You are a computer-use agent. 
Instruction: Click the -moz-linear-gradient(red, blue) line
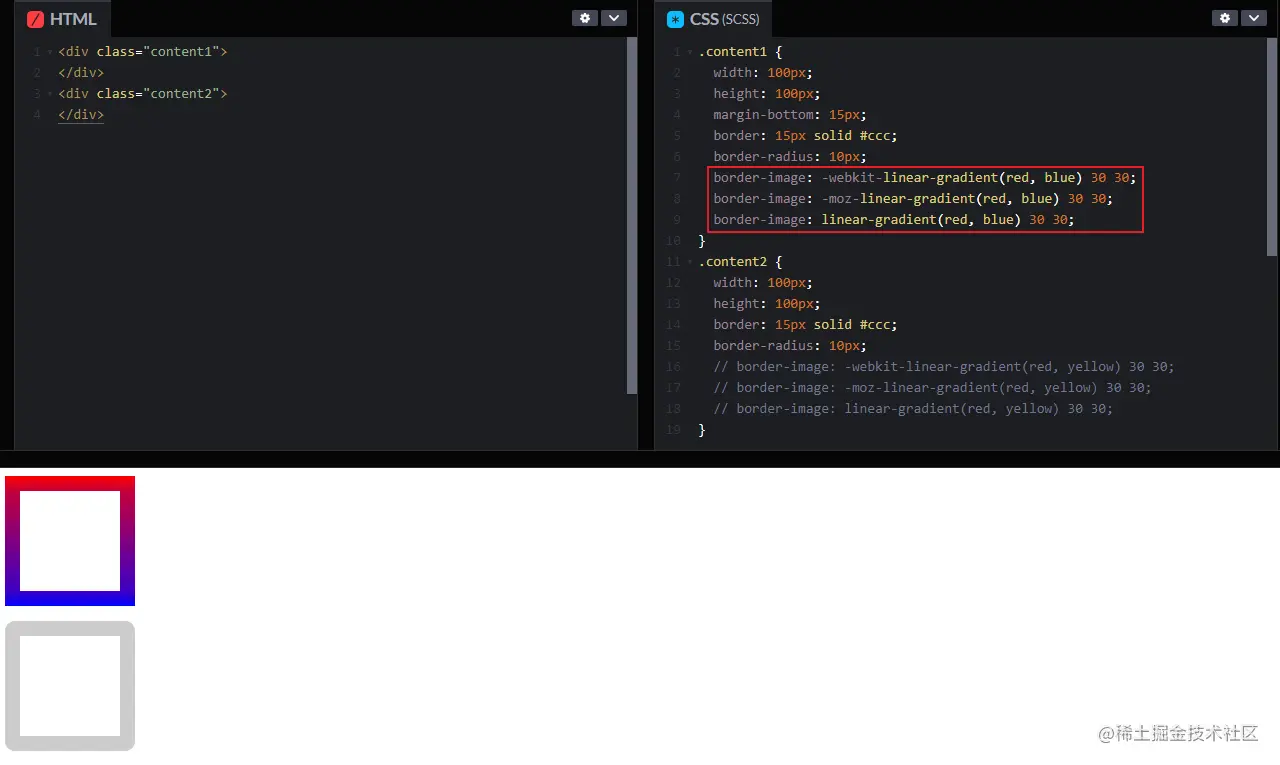pos(913,198)
